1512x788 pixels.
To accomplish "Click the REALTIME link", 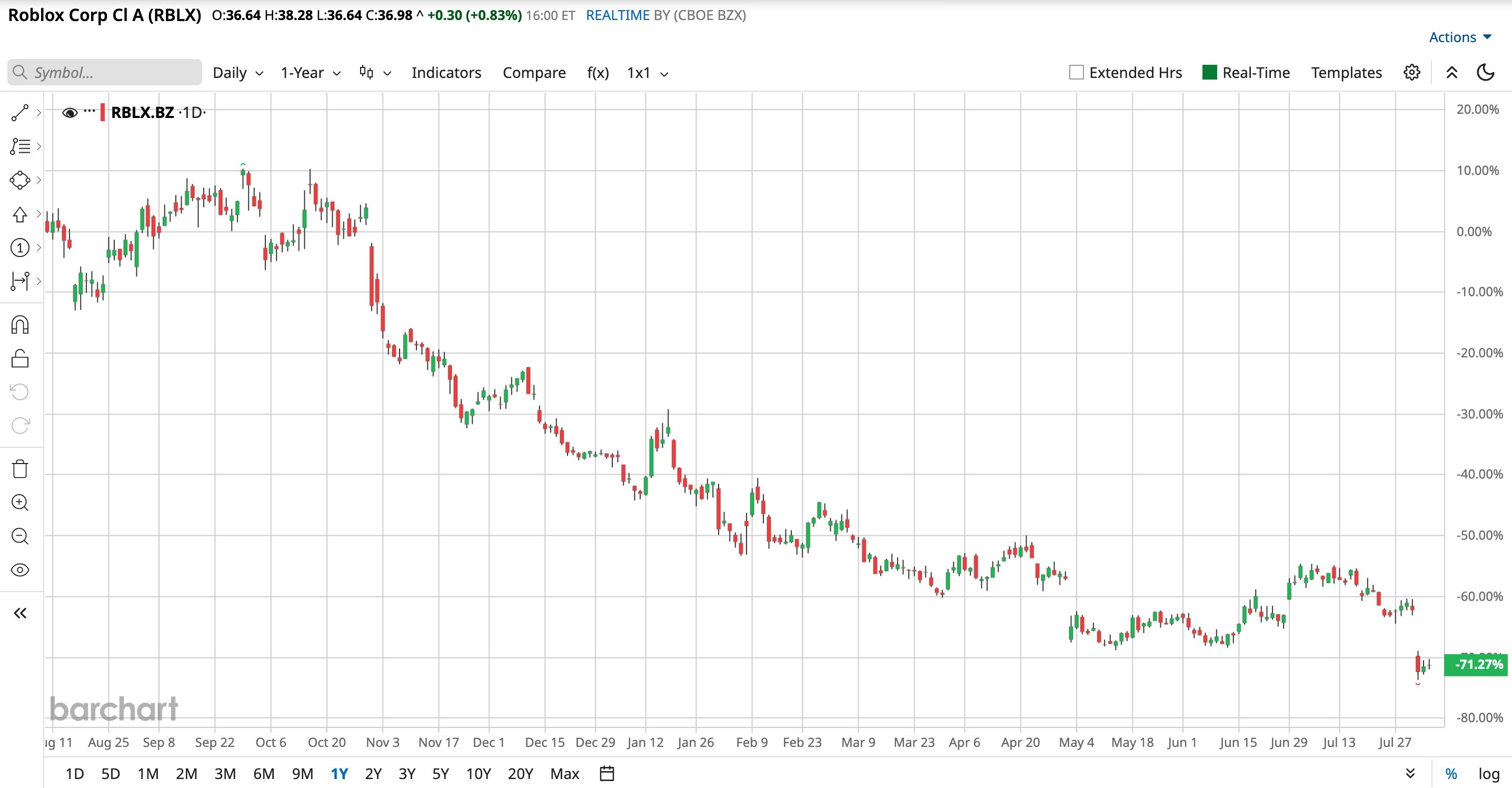I will point(618,15).
